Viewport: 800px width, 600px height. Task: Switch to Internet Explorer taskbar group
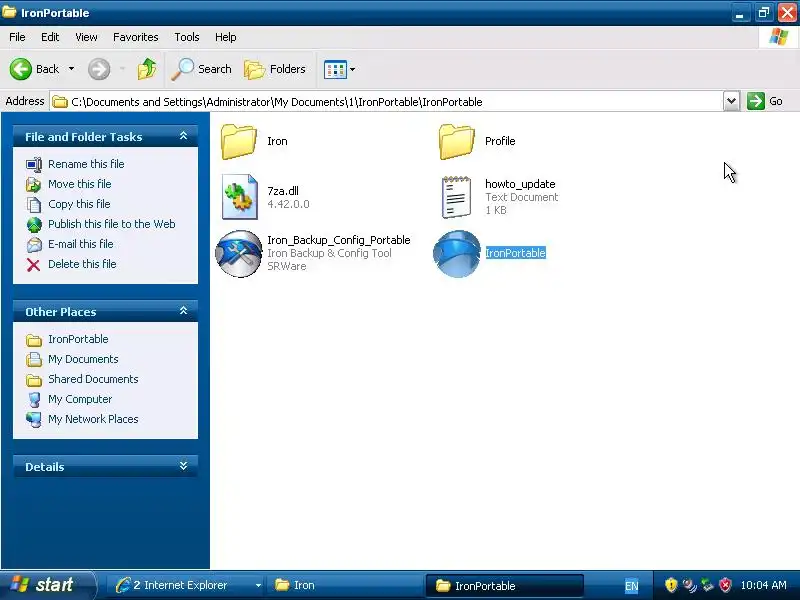point(188,585)
